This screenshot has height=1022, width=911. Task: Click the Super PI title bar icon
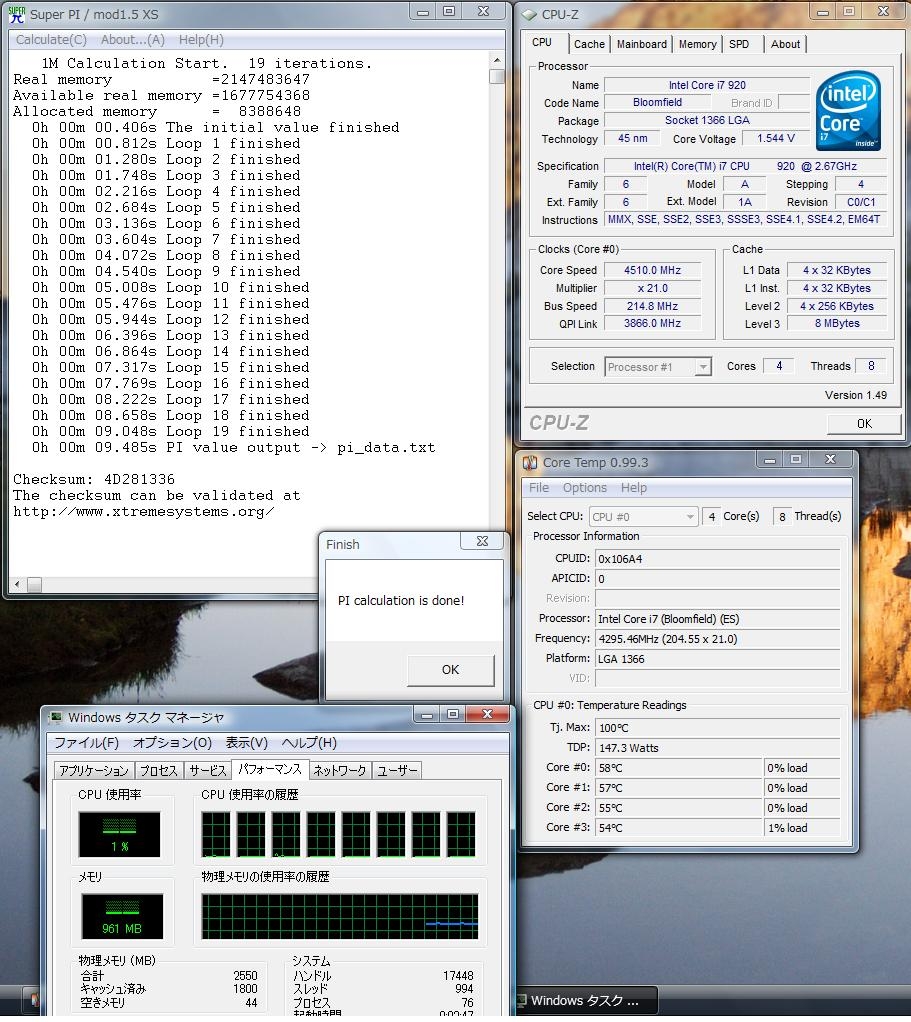pos(16,13)
